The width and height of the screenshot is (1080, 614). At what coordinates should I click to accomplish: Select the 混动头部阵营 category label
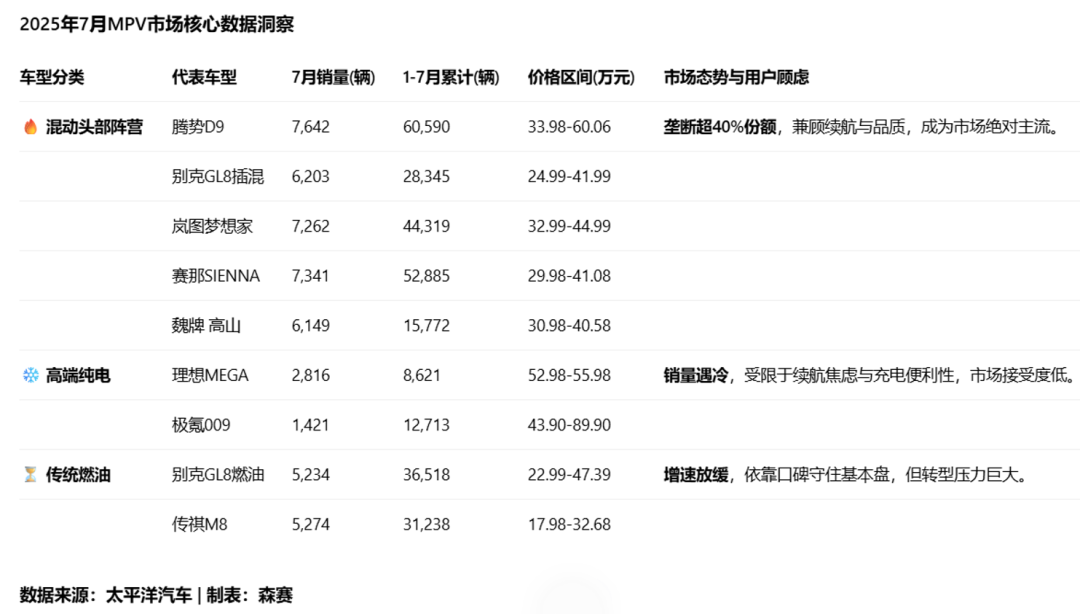point(94,127)
